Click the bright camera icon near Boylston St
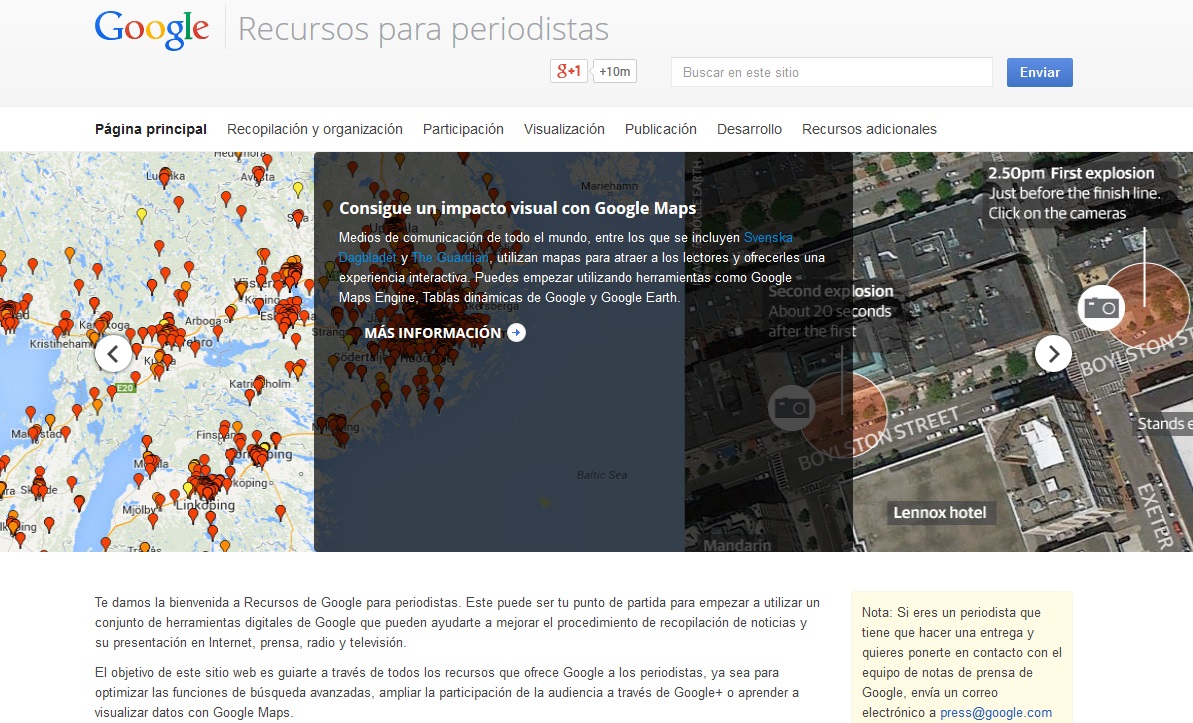 (1101, 307)
